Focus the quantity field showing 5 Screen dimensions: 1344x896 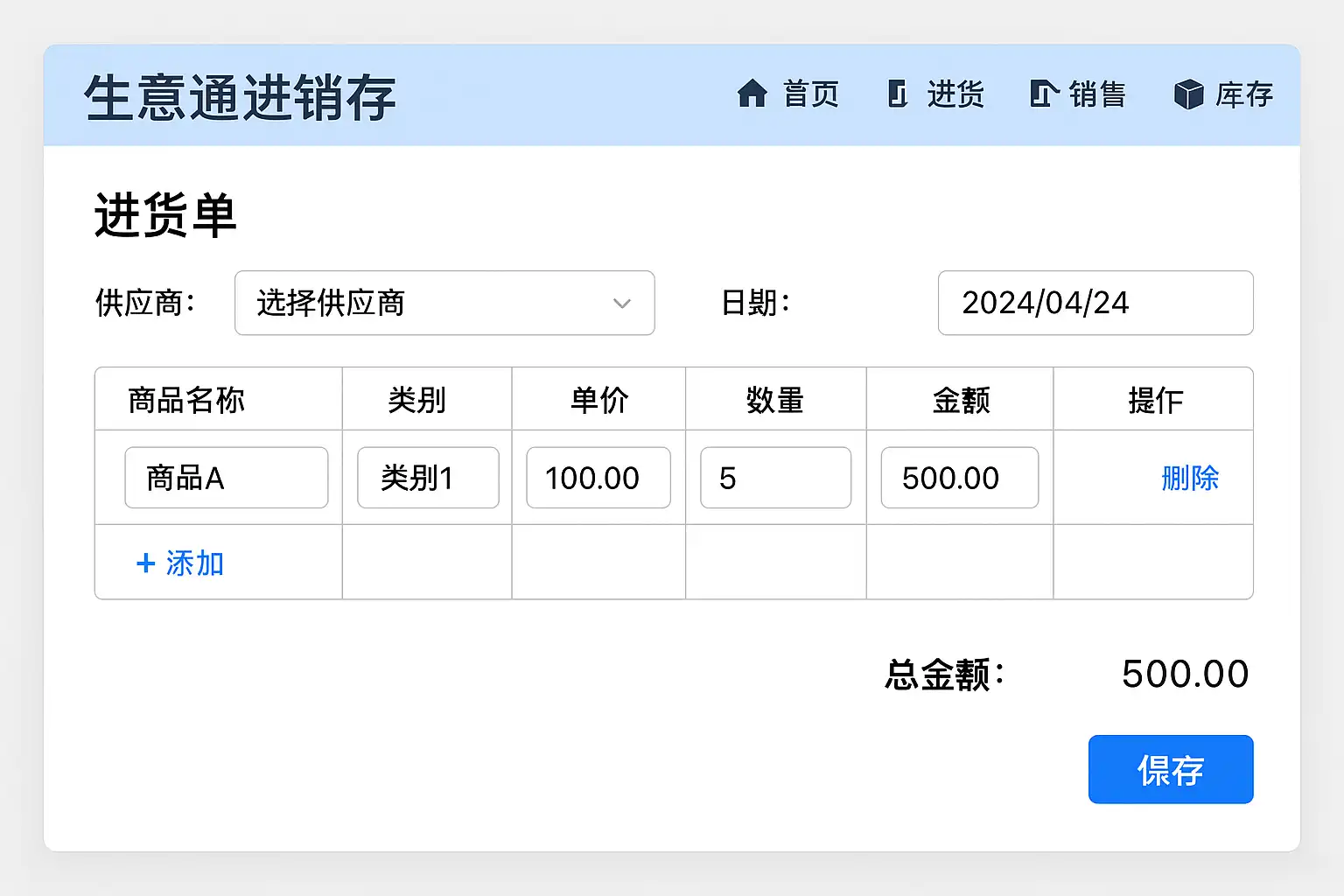pos(775,478)
